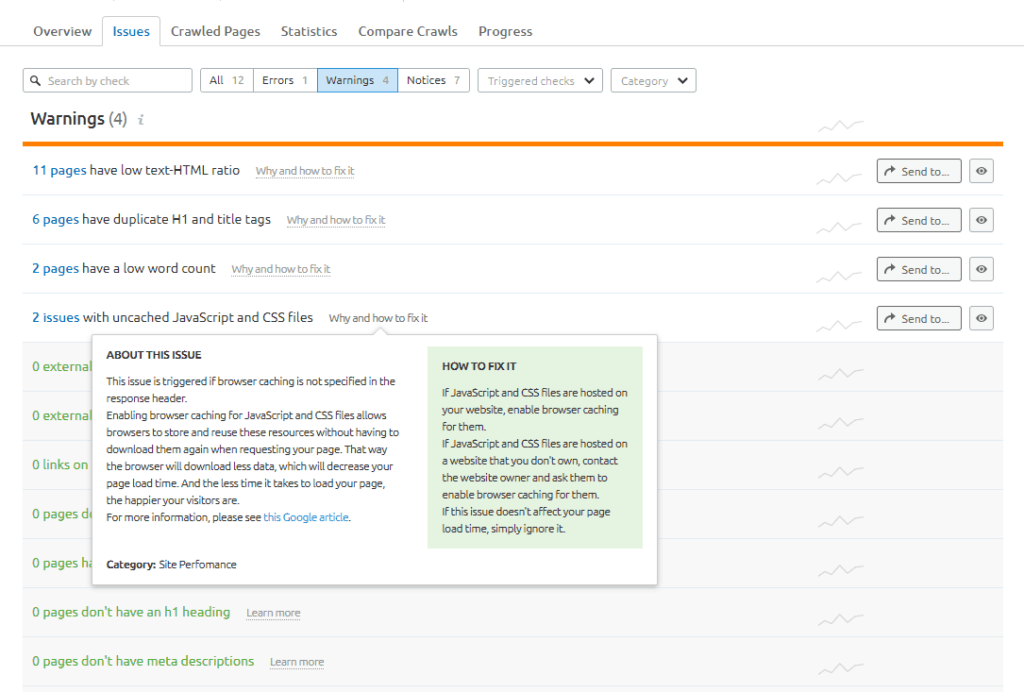This screenshot has height=692, width=1024.
Task: Open trend graph for low word count
Action: point(839,275)
